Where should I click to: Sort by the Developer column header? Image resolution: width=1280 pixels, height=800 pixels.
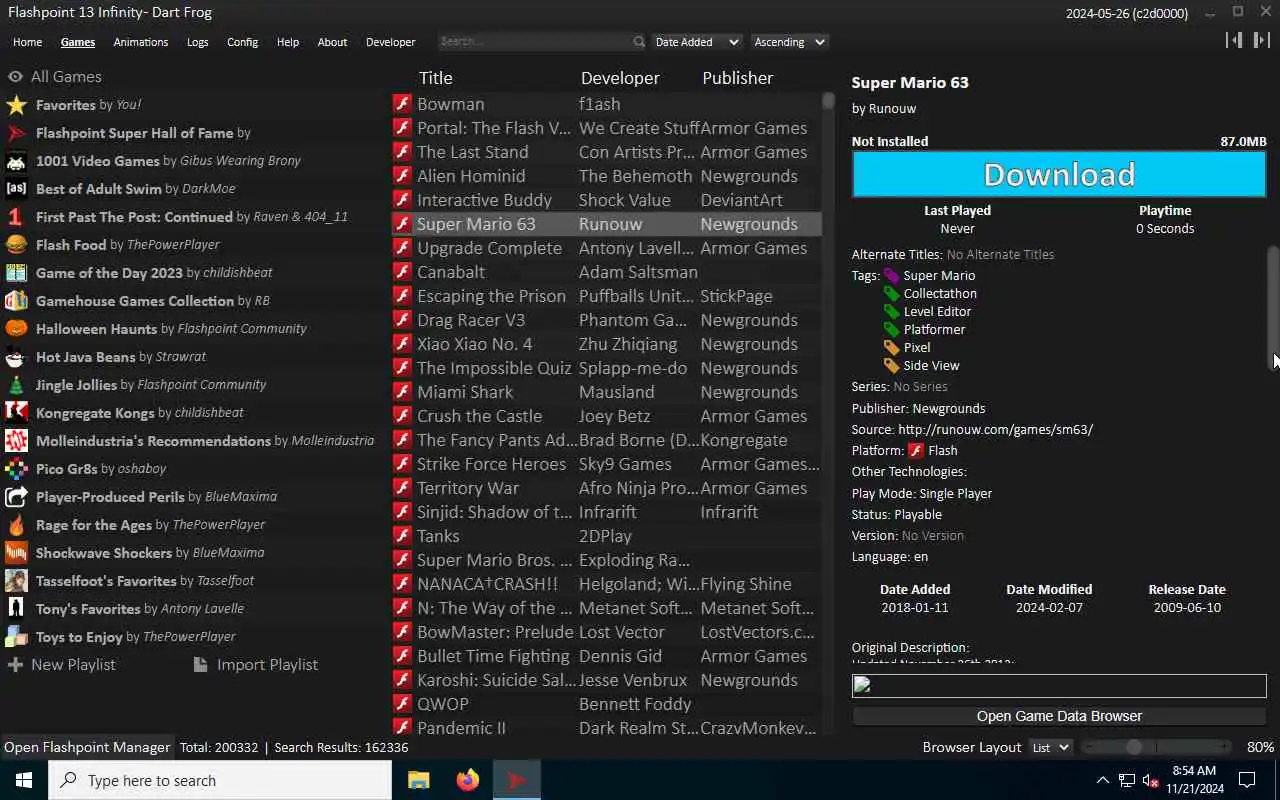[x=620, y=78]
